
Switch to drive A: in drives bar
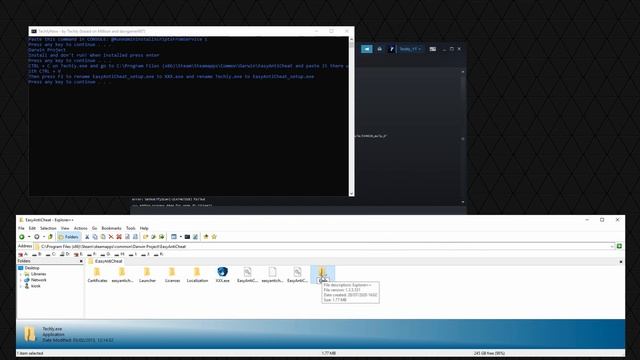[23, 254]
